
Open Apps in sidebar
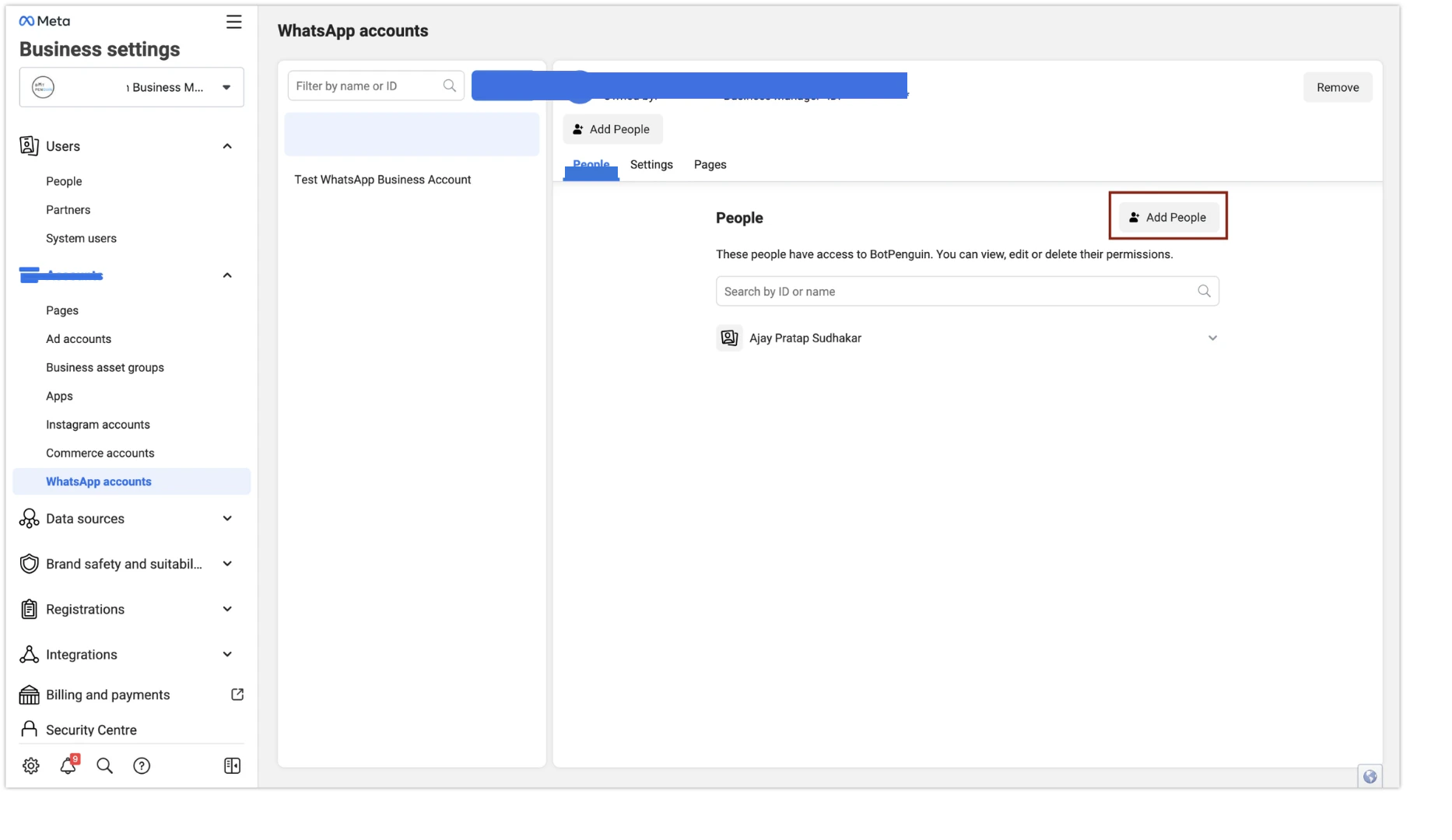pyautogui.click(x=59, y=396)
